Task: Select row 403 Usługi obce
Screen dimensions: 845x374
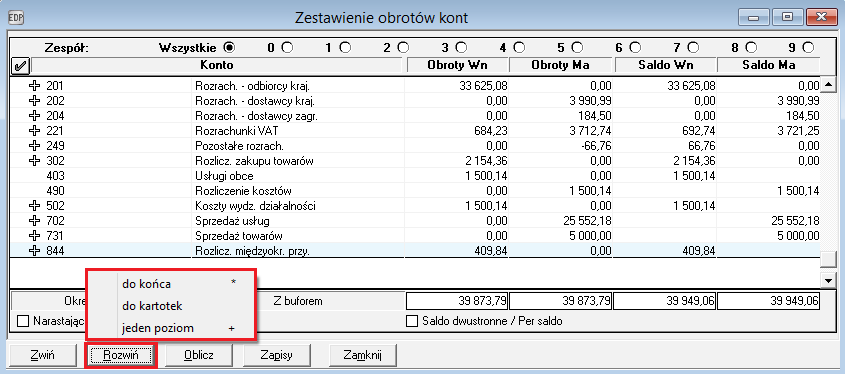Action: tap(415, 176)
